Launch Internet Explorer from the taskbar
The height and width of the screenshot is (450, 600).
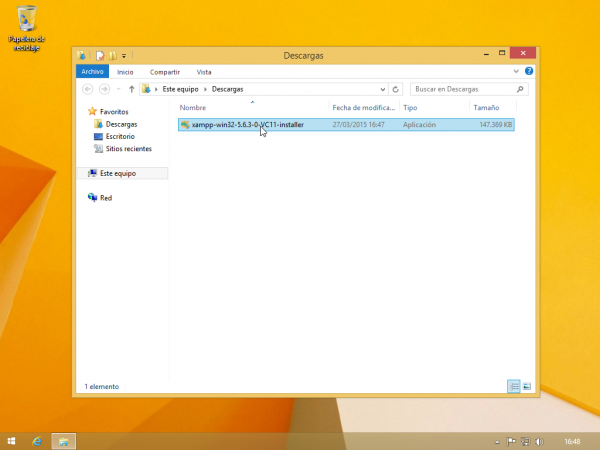pos(37,441)
